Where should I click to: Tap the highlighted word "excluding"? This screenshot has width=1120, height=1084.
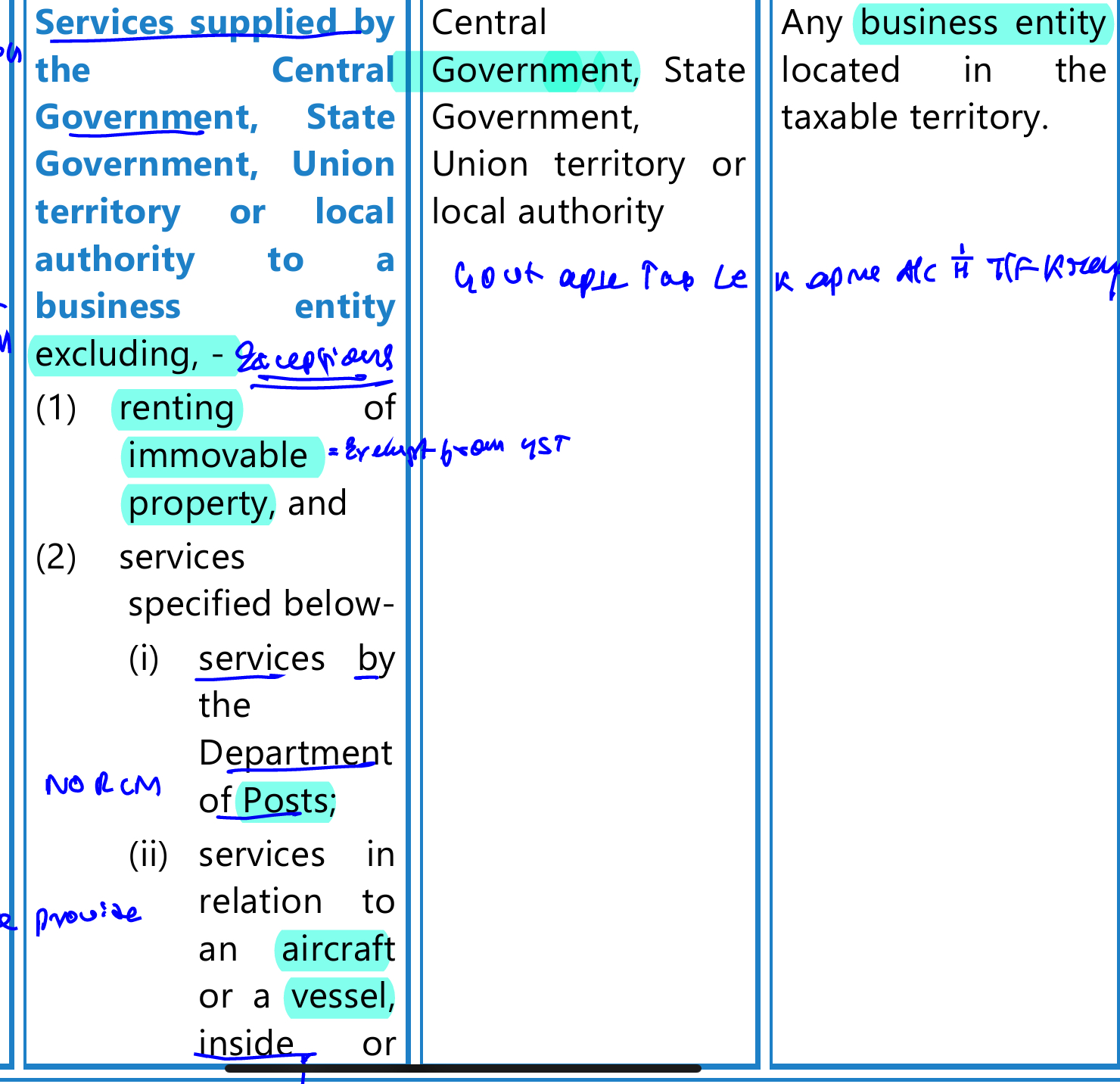[x=116, y=354]
